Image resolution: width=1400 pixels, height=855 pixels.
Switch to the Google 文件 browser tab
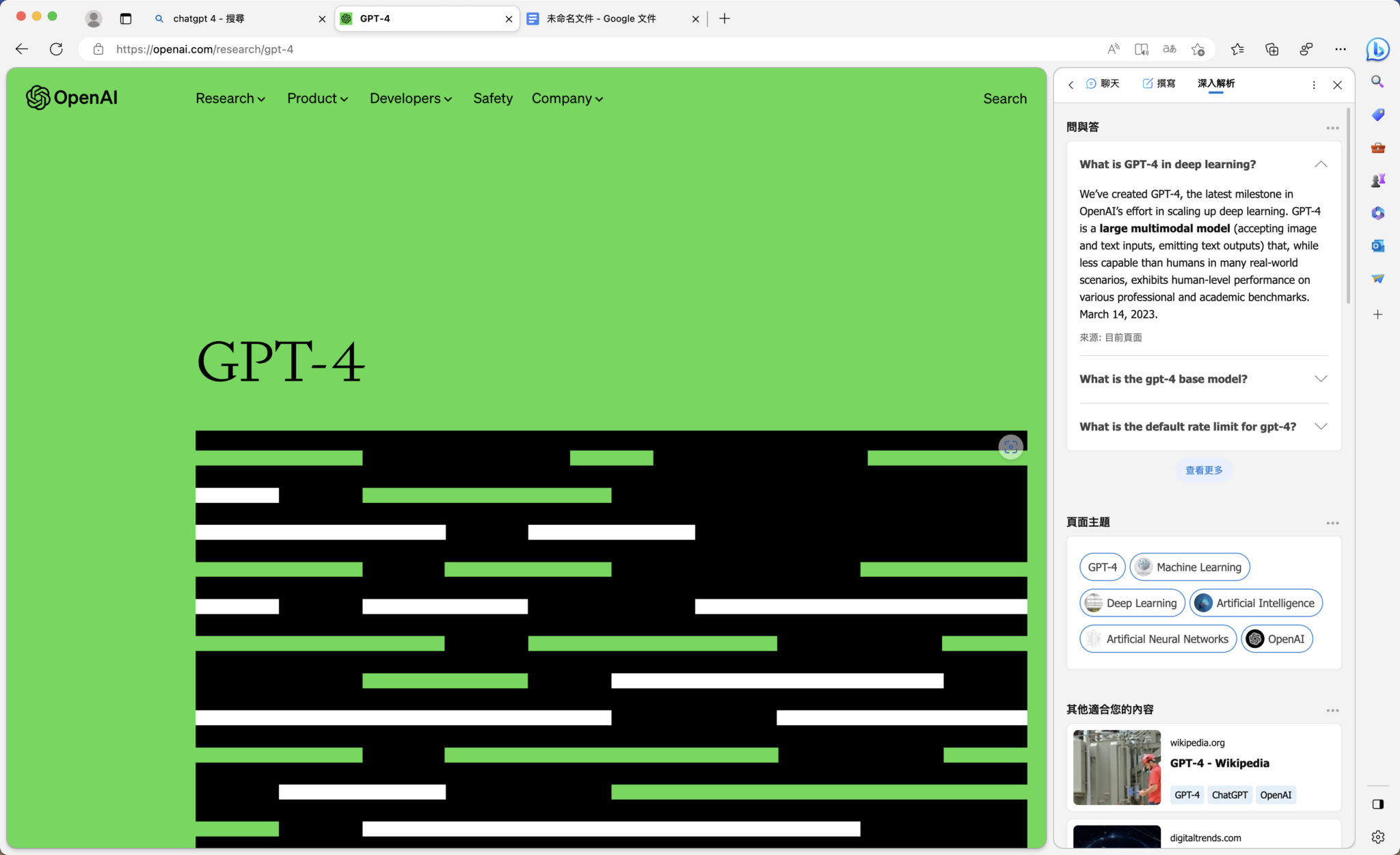(x=602, y=18)
